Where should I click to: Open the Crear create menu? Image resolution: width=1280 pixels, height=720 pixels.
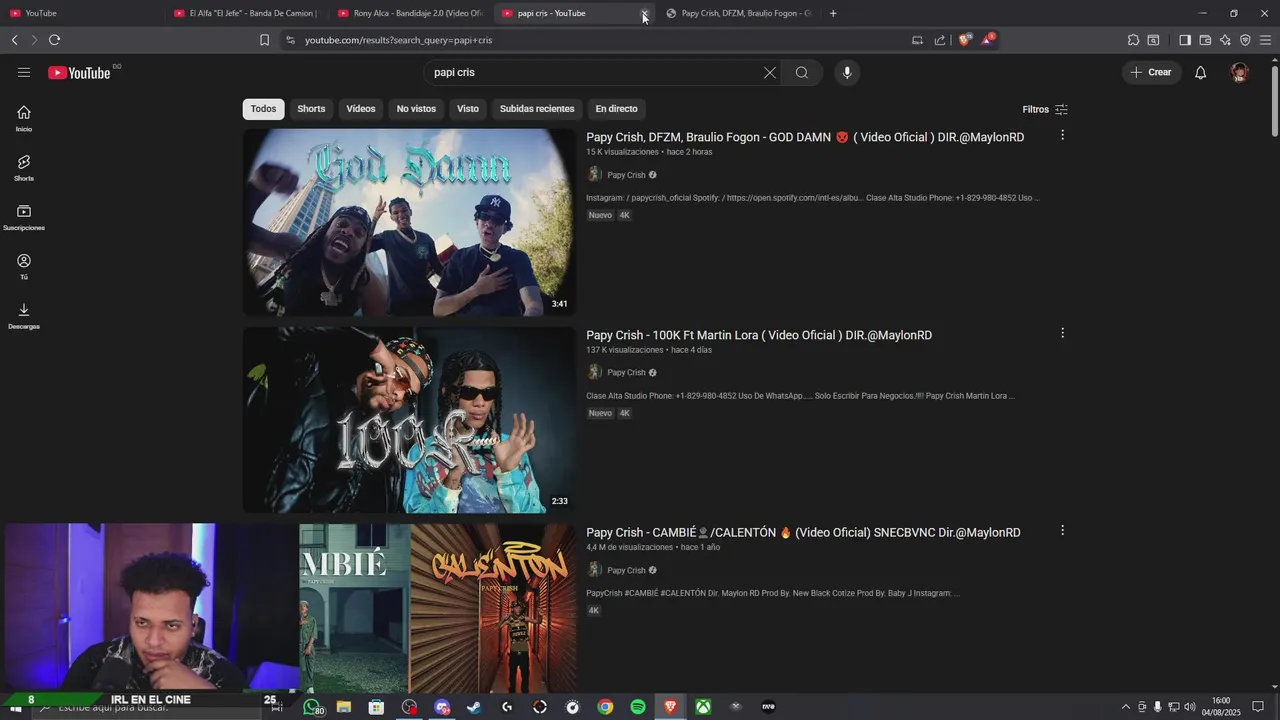pyautogui.click(x=1152, y=73)
